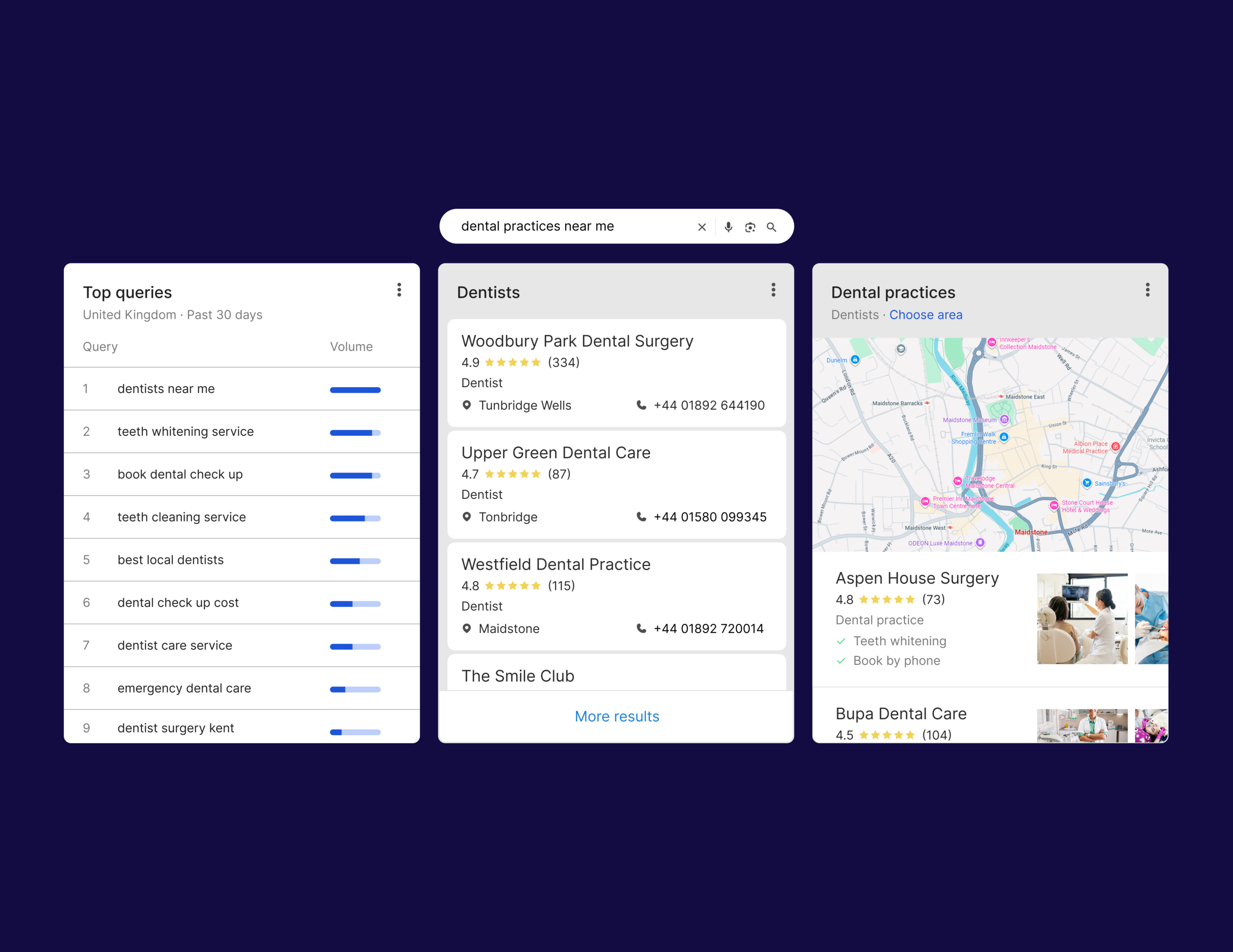Click the Book by phone checkmark

point(841,661)
